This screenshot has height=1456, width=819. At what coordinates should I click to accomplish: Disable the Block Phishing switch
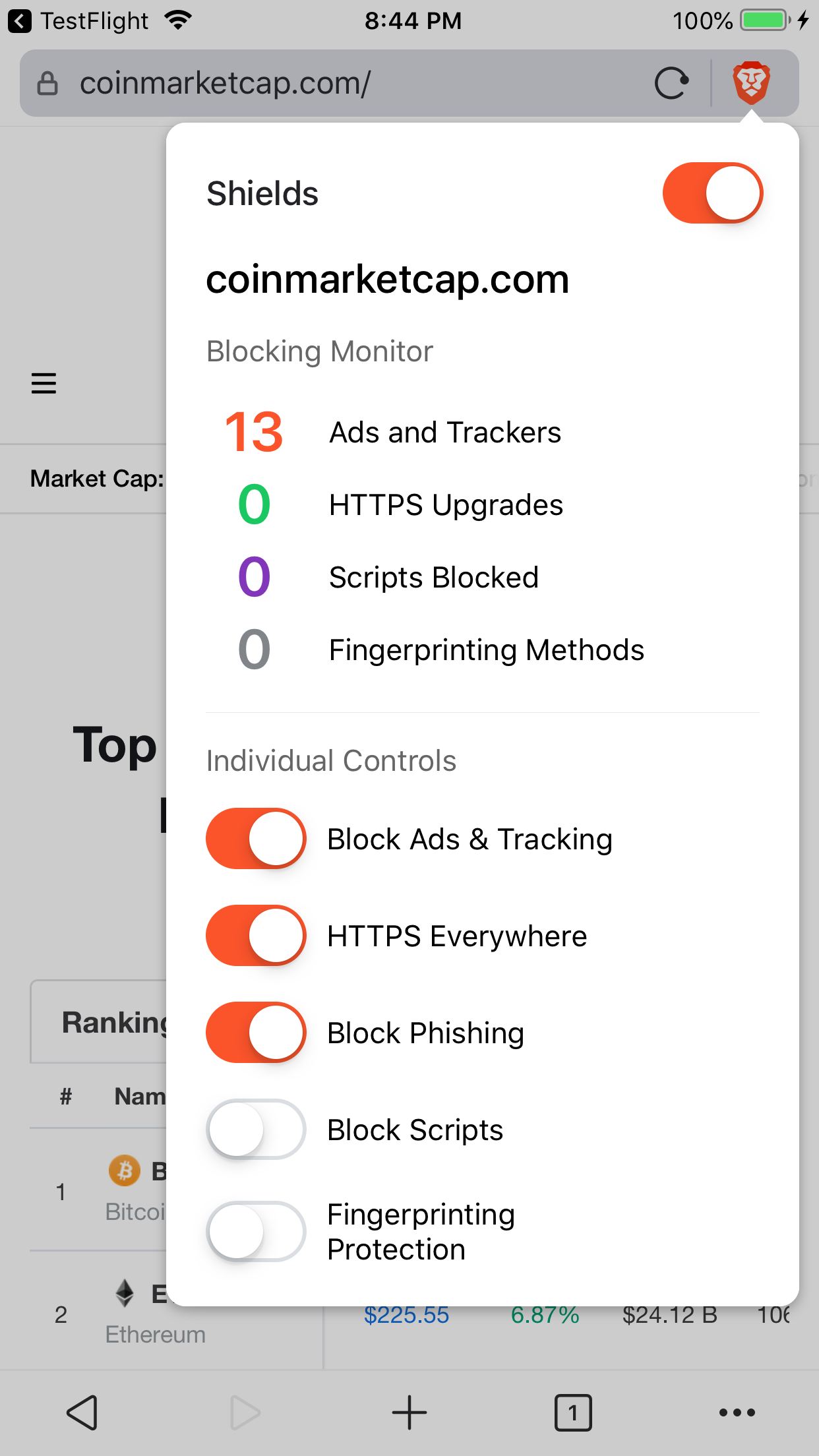pyautogui.click(x=256, y=1033)
